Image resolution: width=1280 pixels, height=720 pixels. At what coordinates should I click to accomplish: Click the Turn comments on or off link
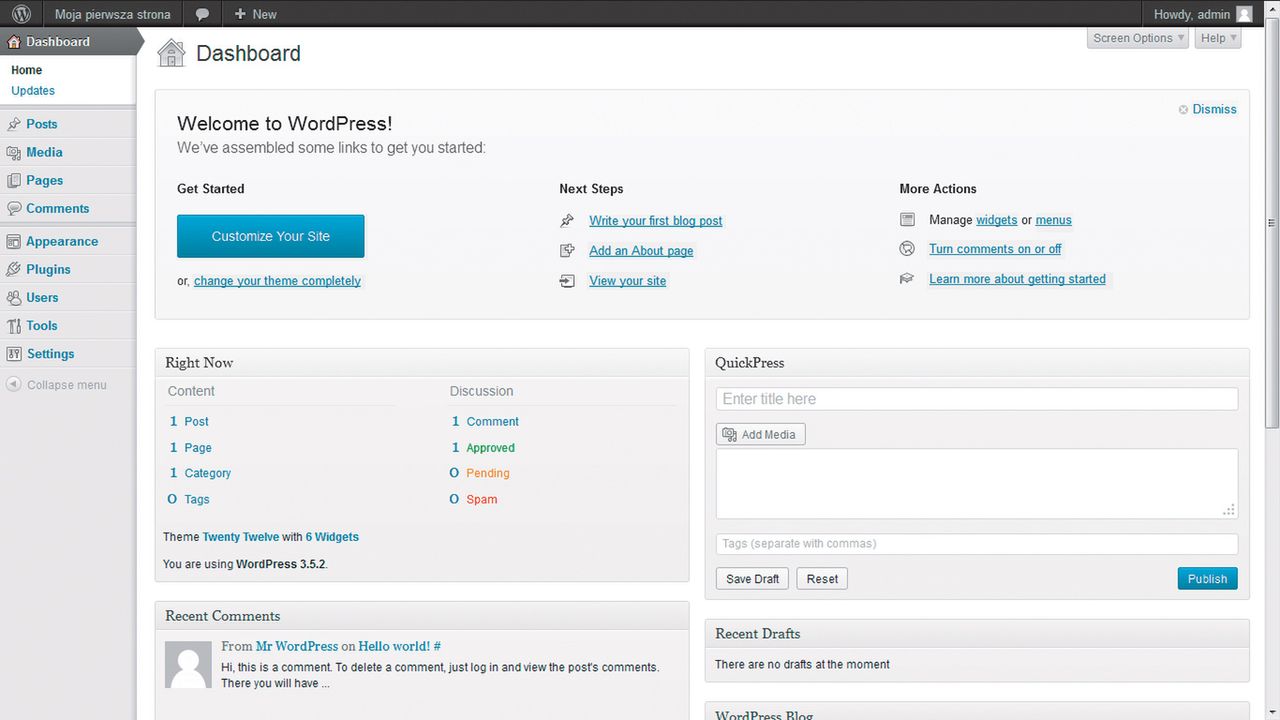coord(995,249)
